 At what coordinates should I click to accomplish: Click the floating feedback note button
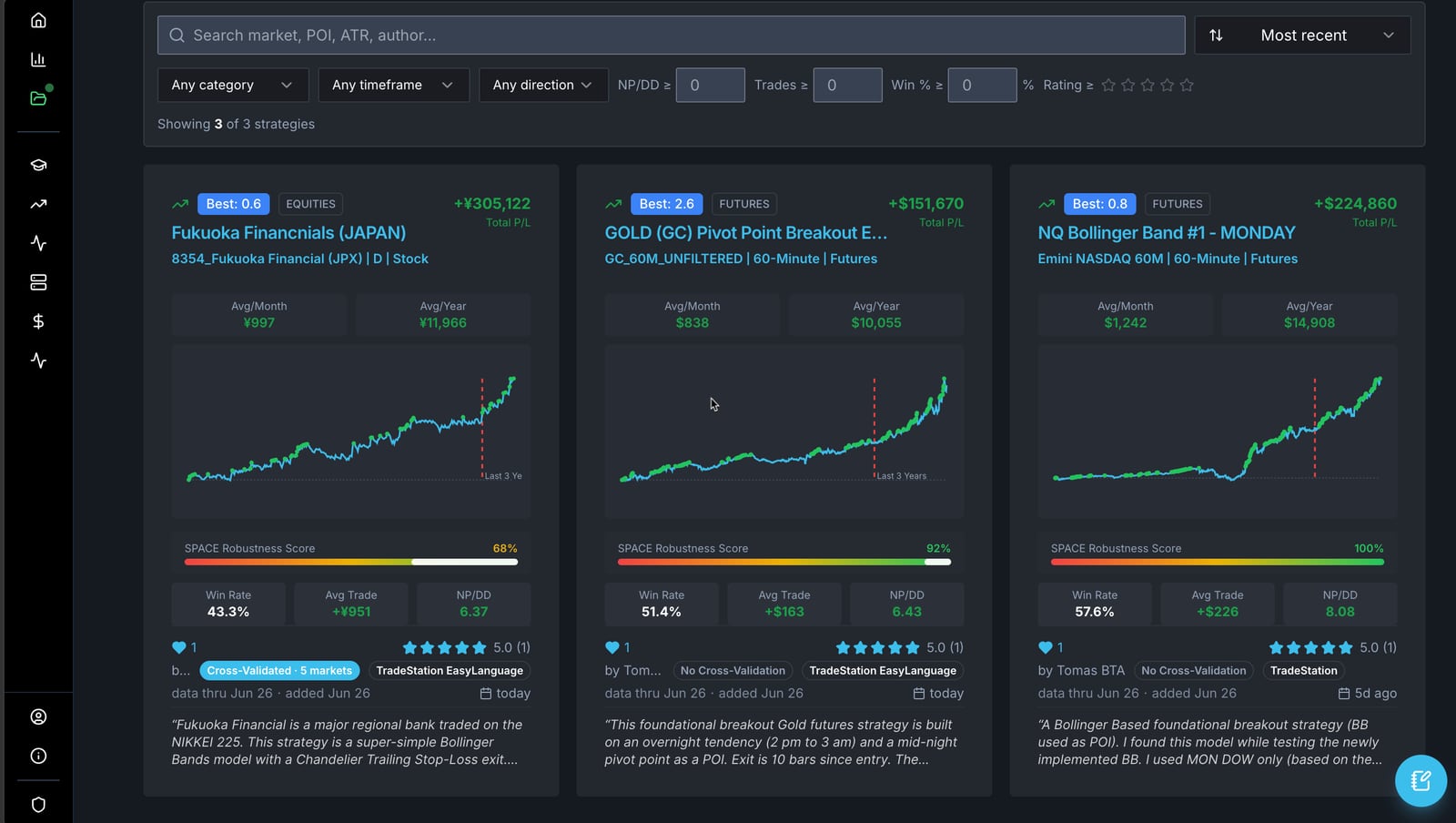(x=1421, y=781)
